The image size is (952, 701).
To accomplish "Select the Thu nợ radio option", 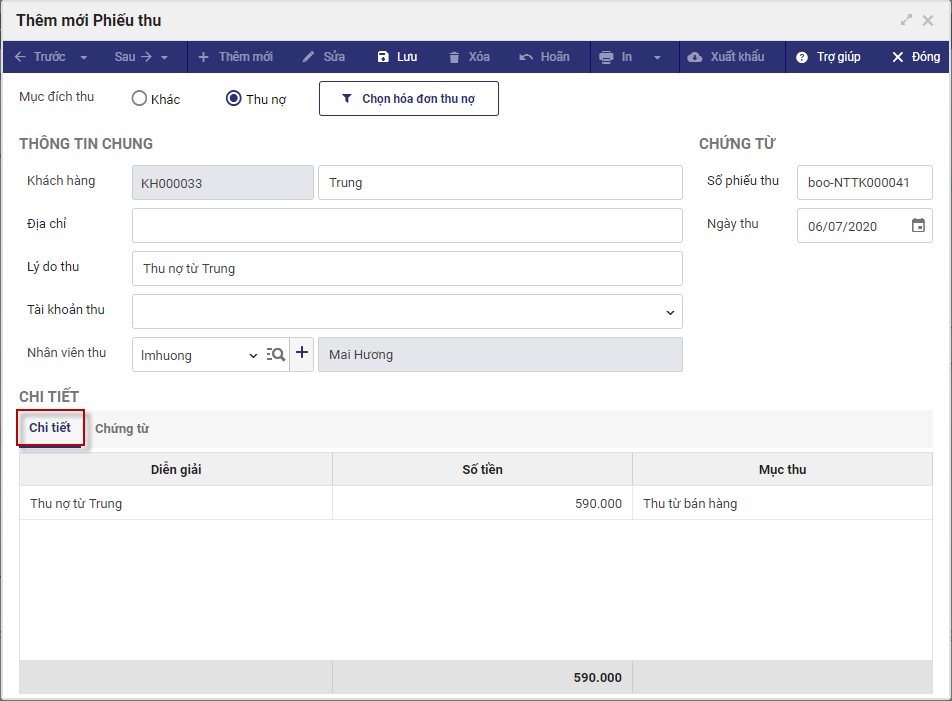I will [x=234, y=99].
